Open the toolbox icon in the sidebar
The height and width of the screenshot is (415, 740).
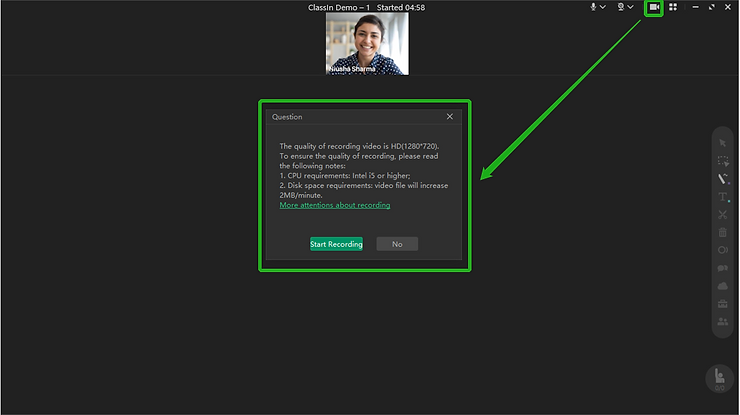[723, 304]
